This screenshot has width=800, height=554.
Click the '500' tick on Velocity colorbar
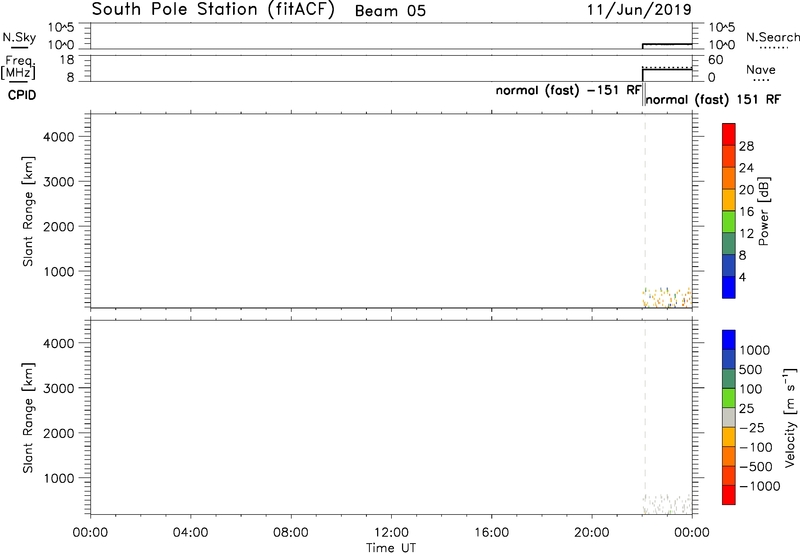751,370
